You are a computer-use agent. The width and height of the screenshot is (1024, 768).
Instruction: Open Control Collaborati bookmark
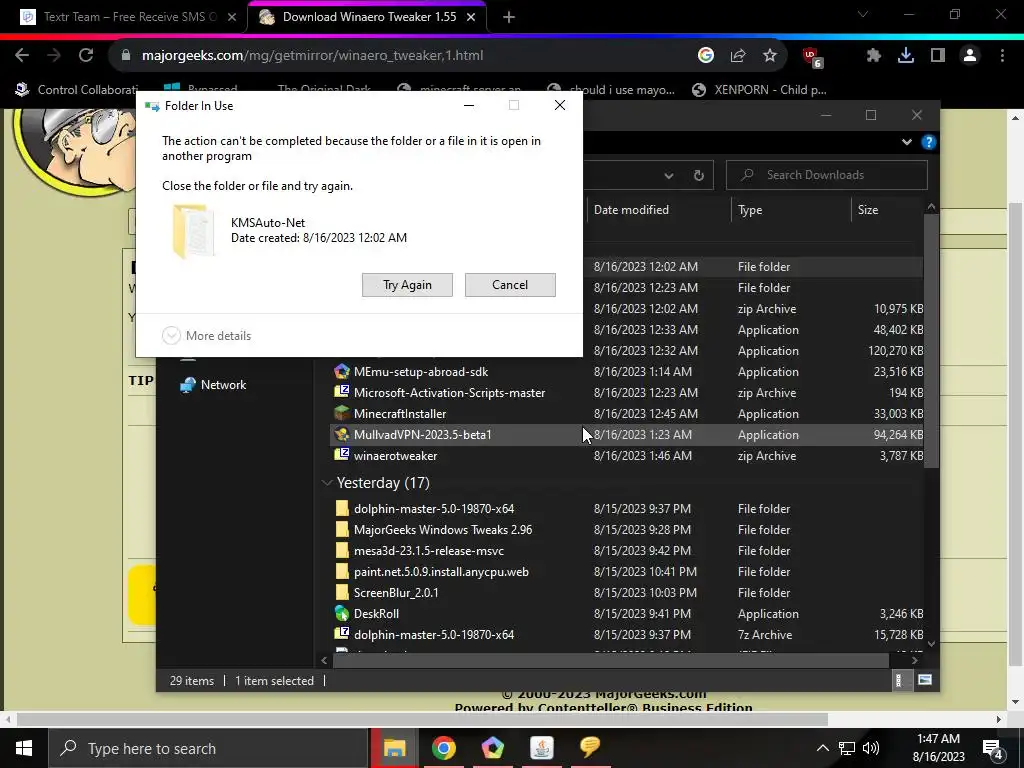point(77,89)
